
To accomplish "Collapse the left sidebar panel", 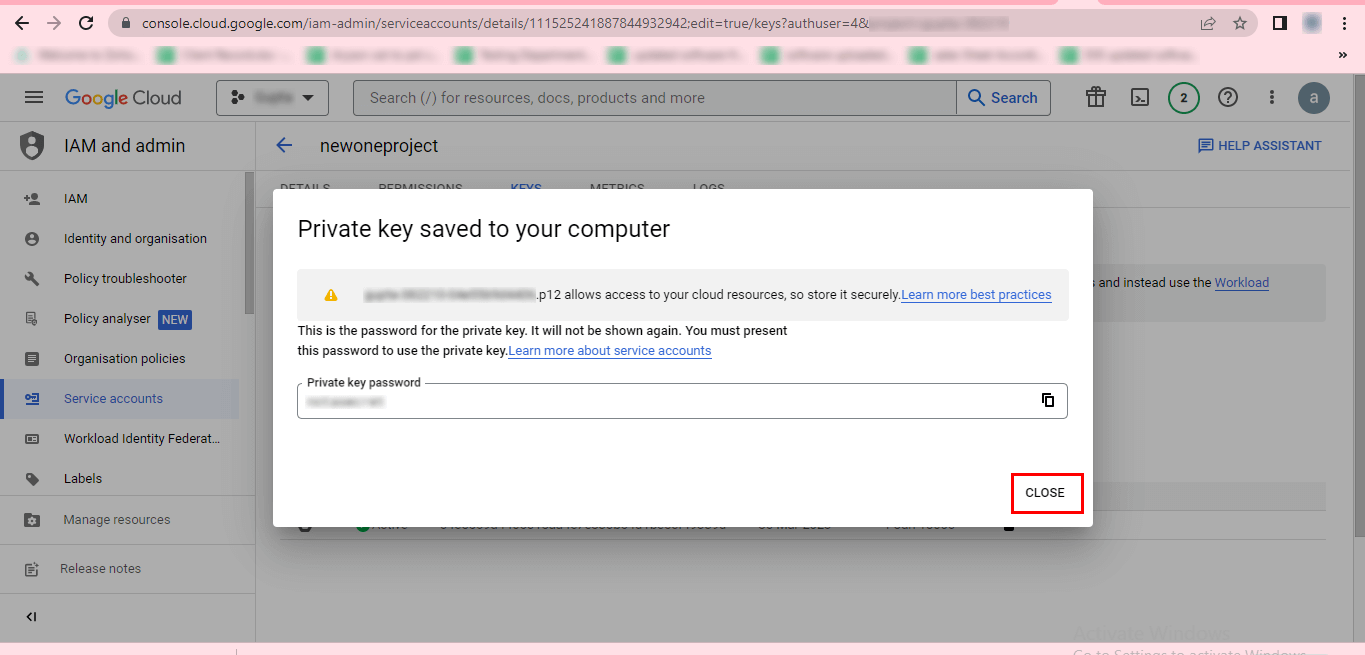I will (31, 617).
